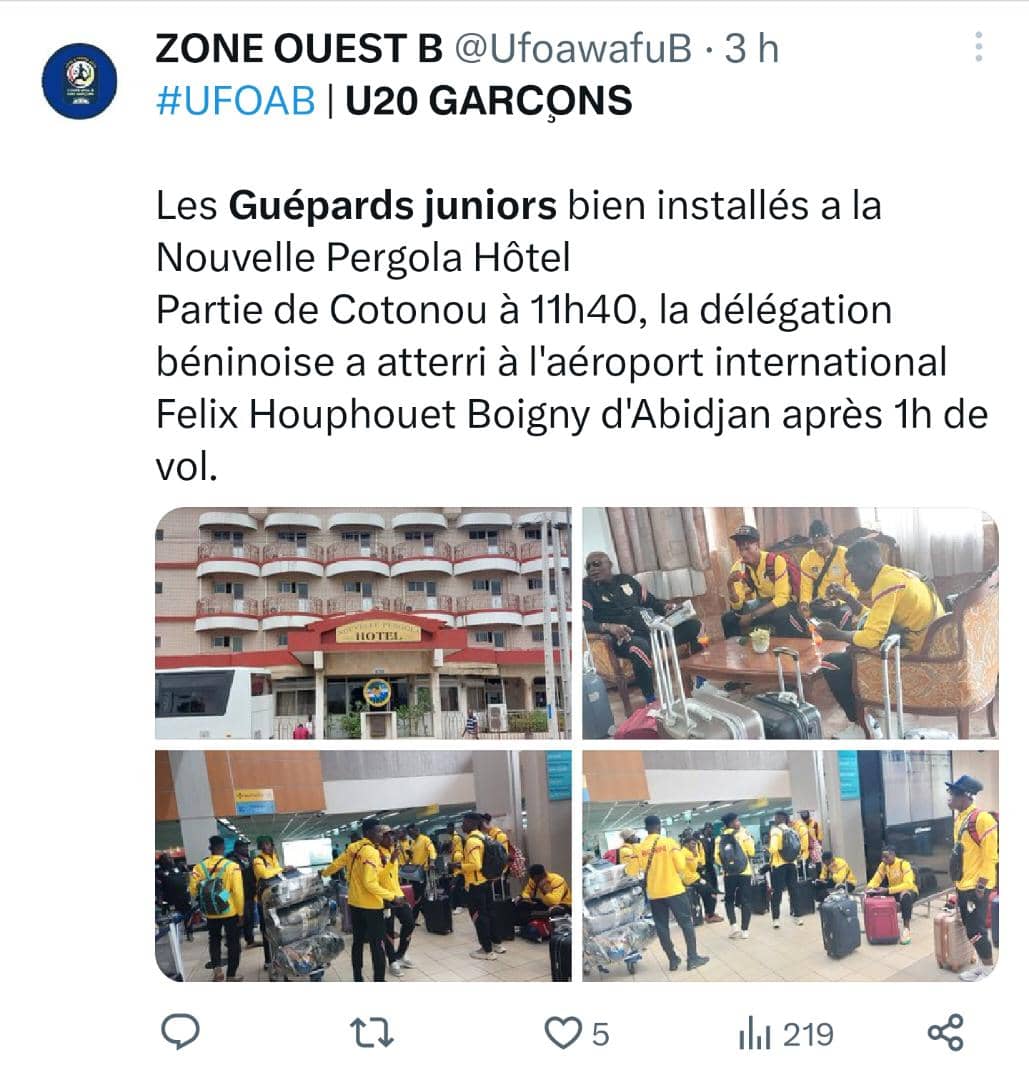The height and width of the screenshot is (1080, 1029).
Task: View analytics via the bar chart icon
Action: coord(755,1035)
